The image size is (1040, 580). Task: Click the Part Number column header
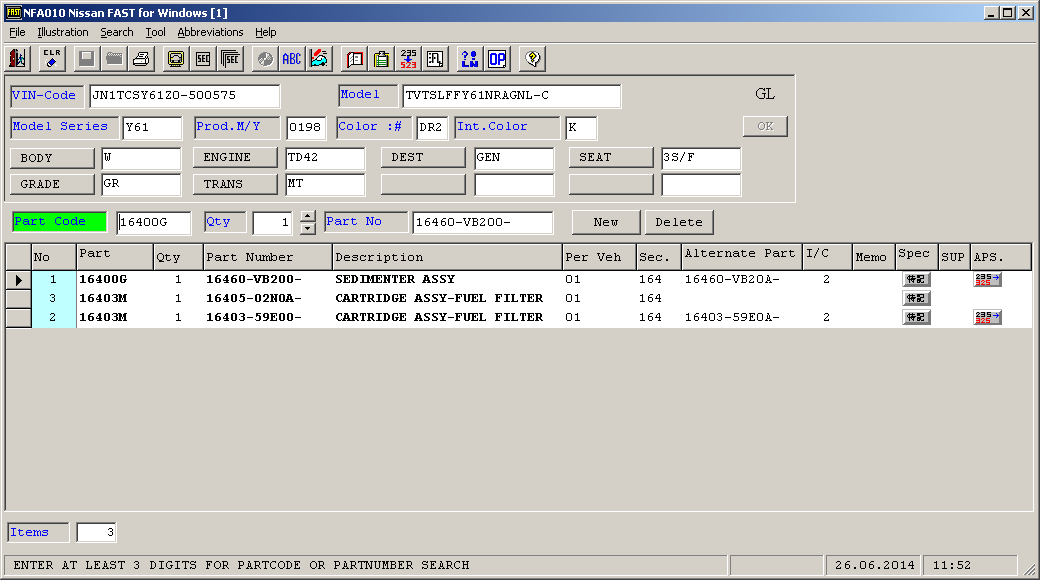267,257
